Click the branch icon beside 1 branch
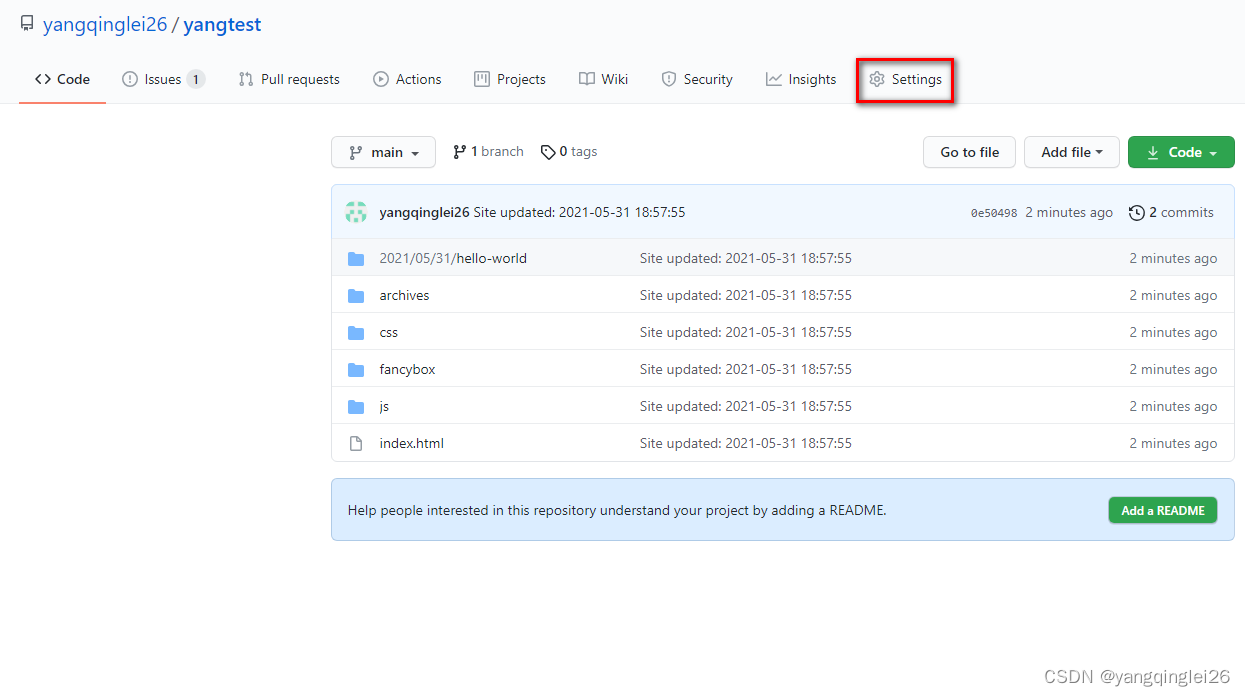Image resolution: width=1245 pixels, height=696 pixels. pyautogui.click(x=459, y=152)
